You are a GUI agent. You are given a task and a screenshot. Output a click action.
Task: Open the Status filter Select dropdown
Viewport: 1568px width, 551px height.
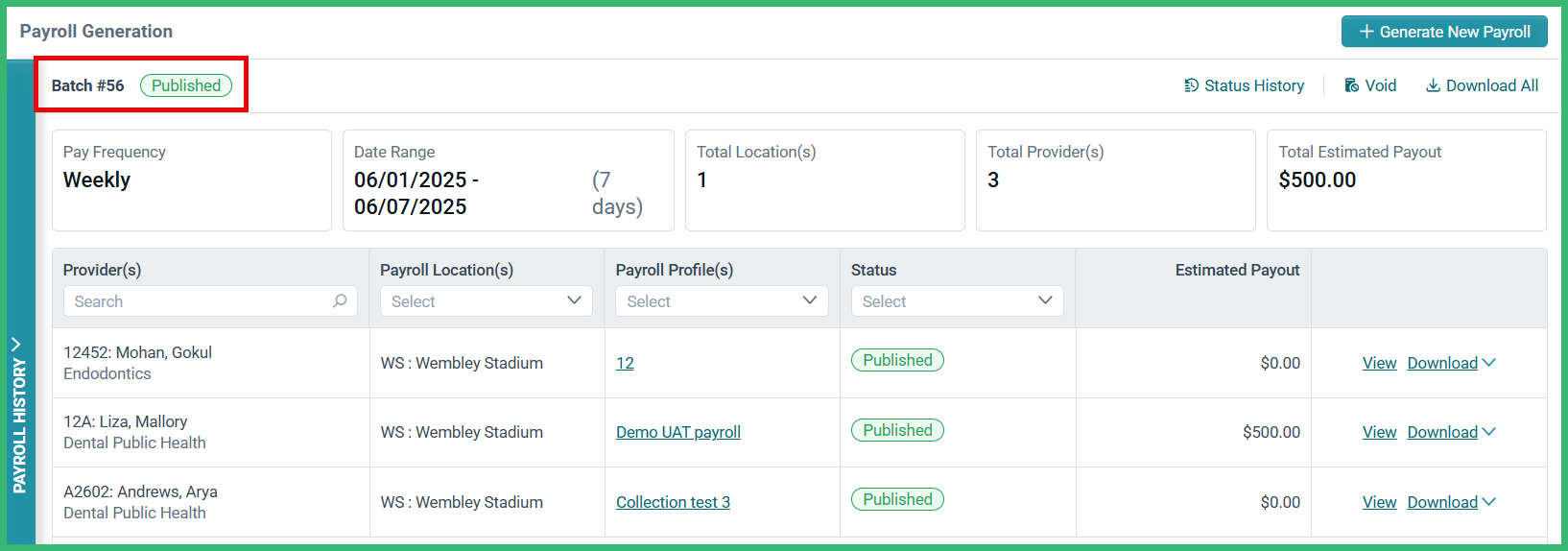pyautogui.click(x=958, y=301)
